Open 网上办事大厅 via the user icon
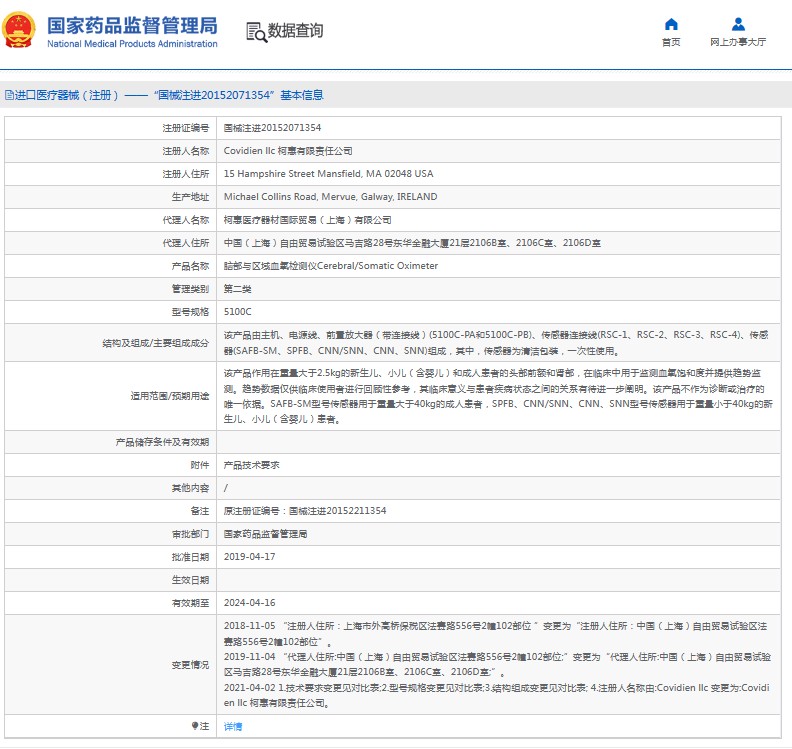The height and width of the screenshot is (749, 792). [x=738, y=24]
